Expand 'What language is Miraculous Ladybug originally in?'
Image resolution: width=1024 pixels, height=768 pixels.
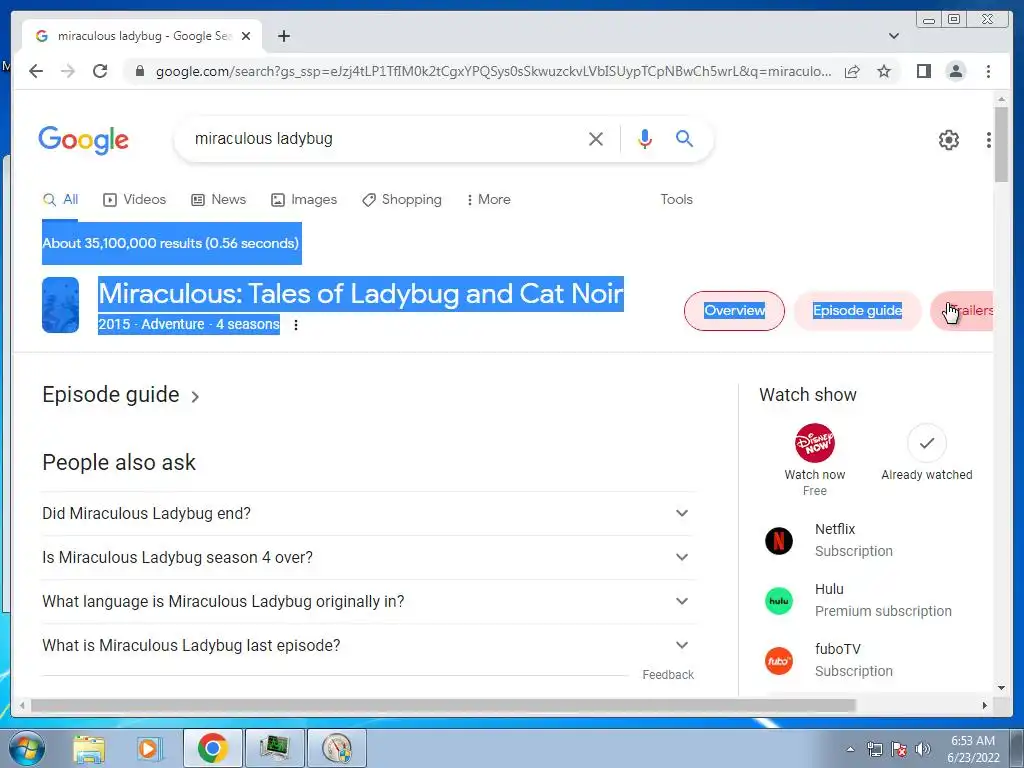pos(368,601)
